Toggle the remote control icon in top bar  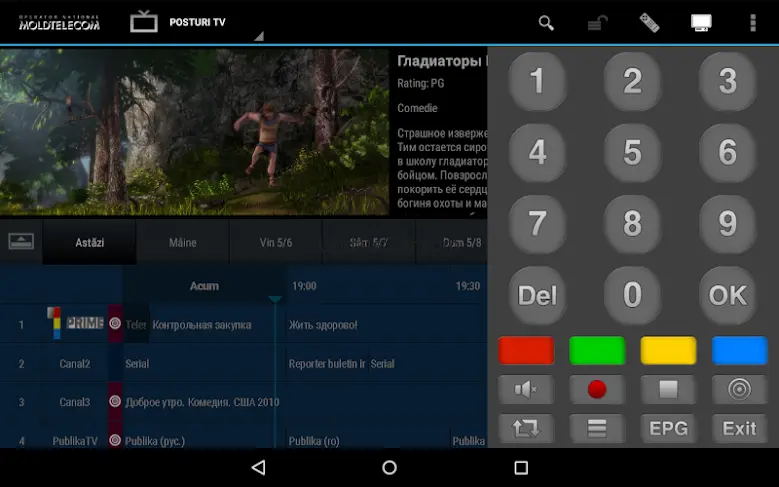click(649, 23)
